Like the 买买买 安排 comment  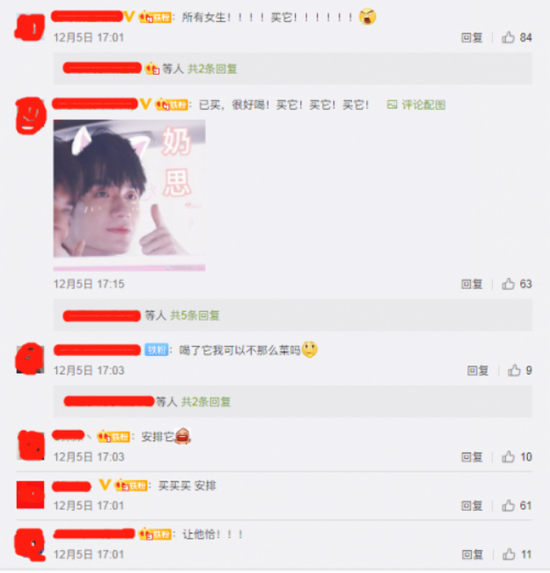508,505
